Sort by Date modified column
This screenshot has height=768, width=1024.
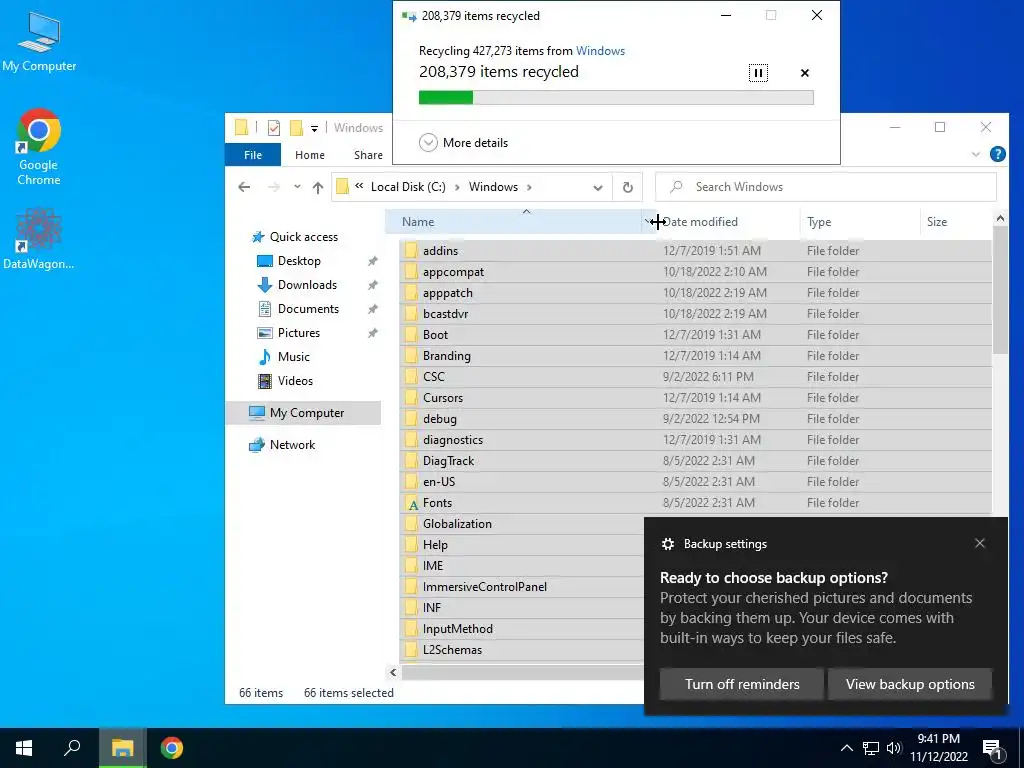tap(729, 222)
